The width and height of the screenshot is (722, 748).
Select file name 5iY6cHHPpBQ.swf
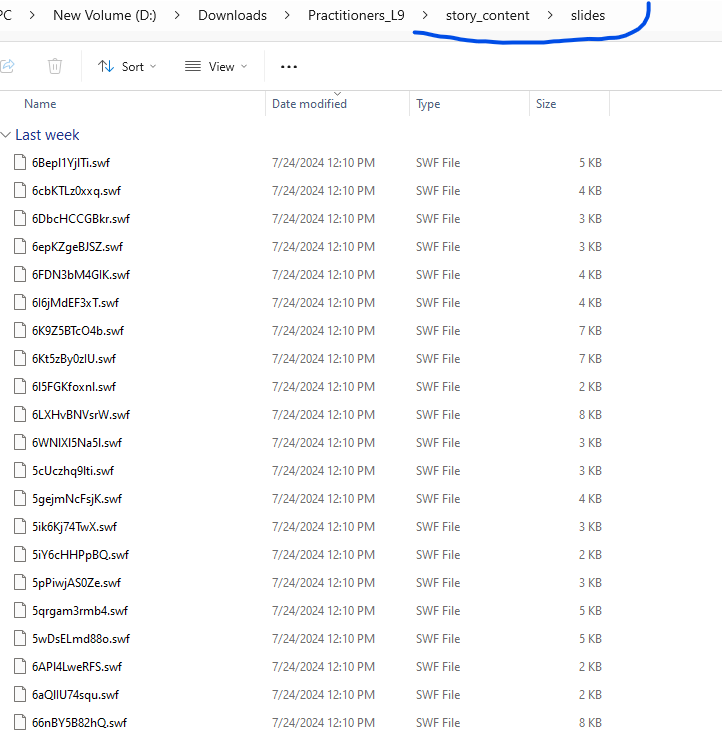80,555
